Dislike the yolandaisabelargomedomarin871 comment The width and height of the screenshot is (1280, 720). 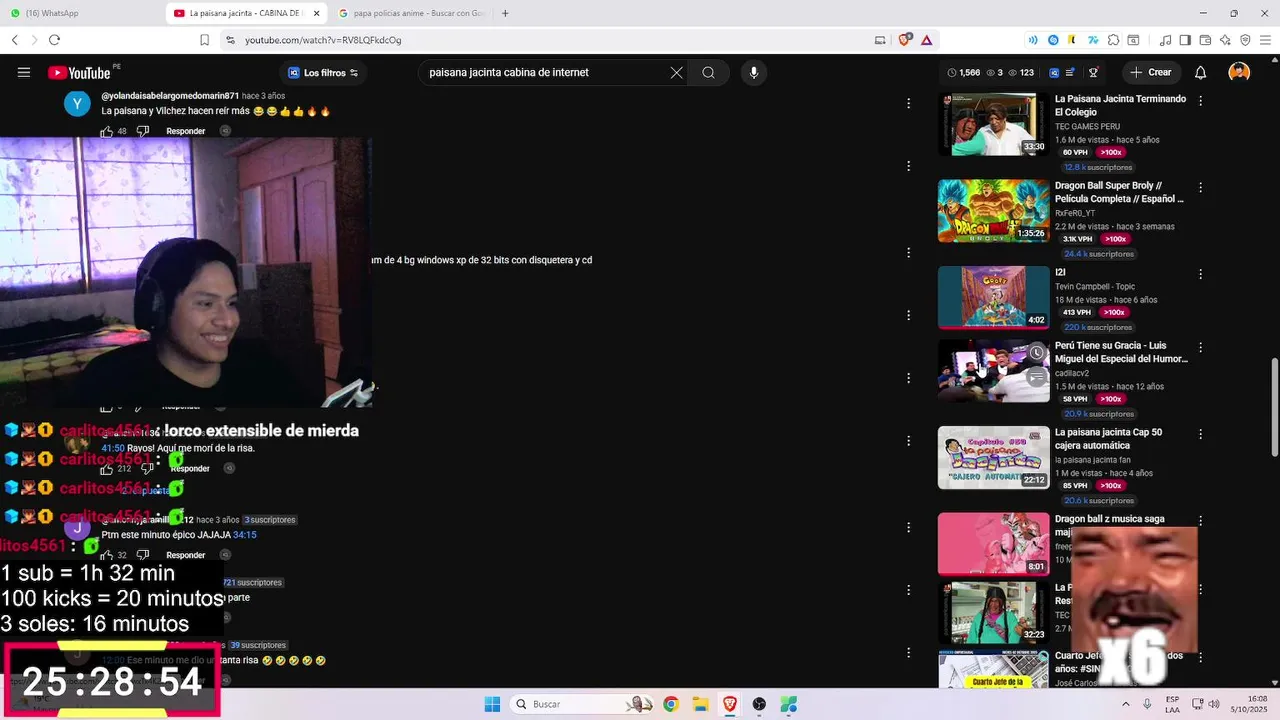click(x=142, y=131)
